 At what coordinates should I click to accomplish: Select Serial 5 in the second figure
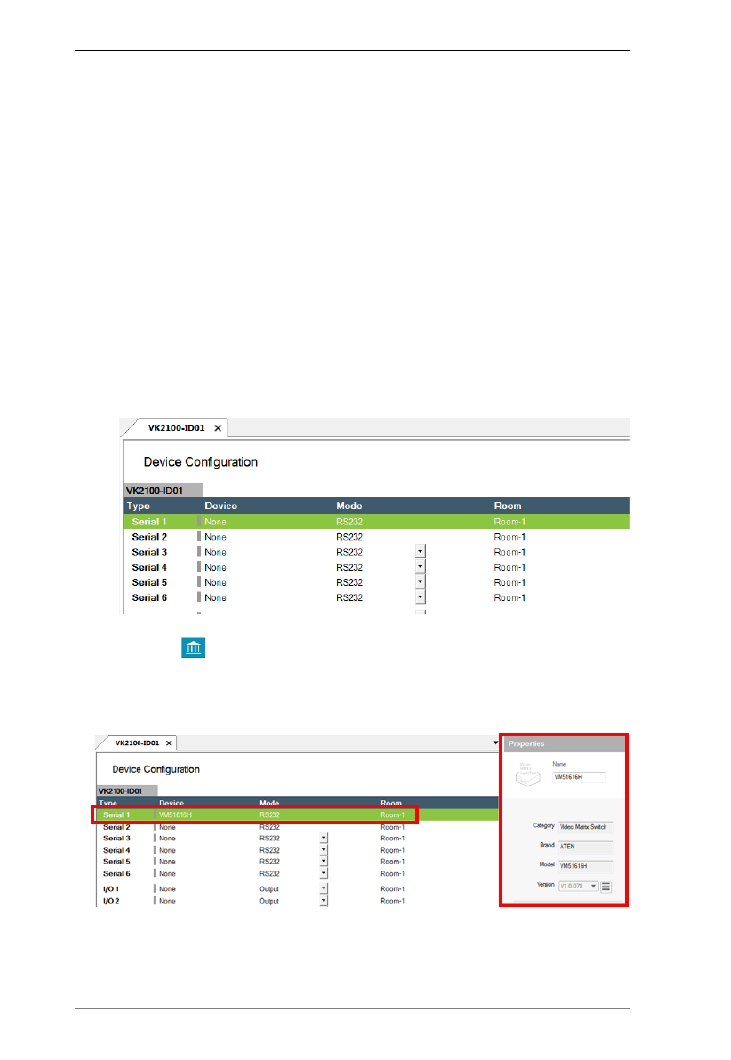pos(116,862)
